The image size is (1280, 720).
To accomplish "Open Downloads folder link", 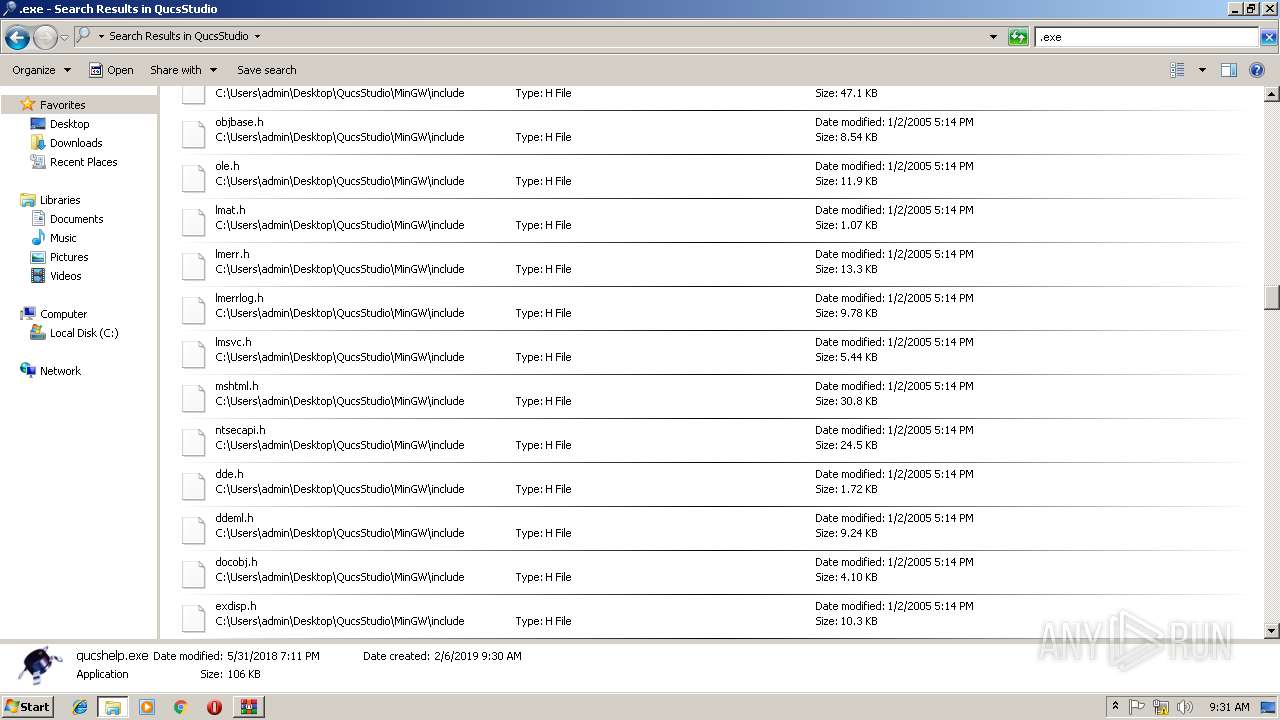I will pos(76,143).
